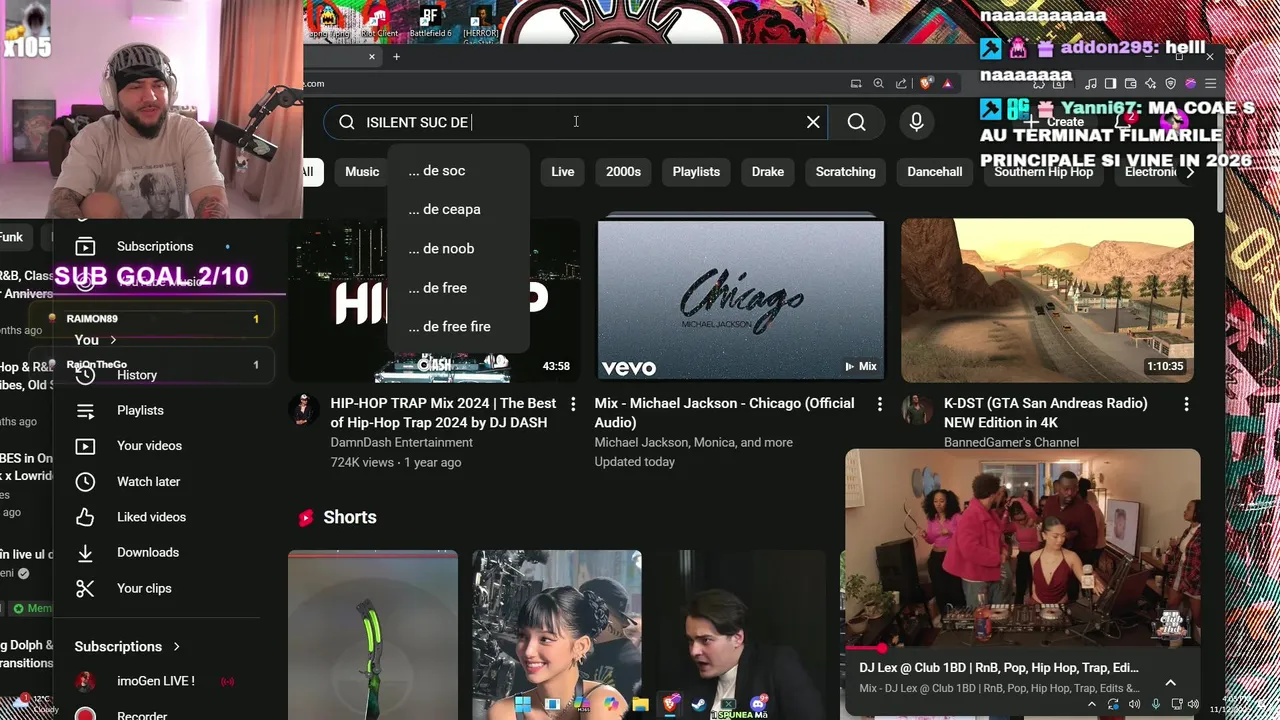Viewport: 1280px width, 720px height.
Task: Start voice search with microphone icon
Action: tap(916, 122)
